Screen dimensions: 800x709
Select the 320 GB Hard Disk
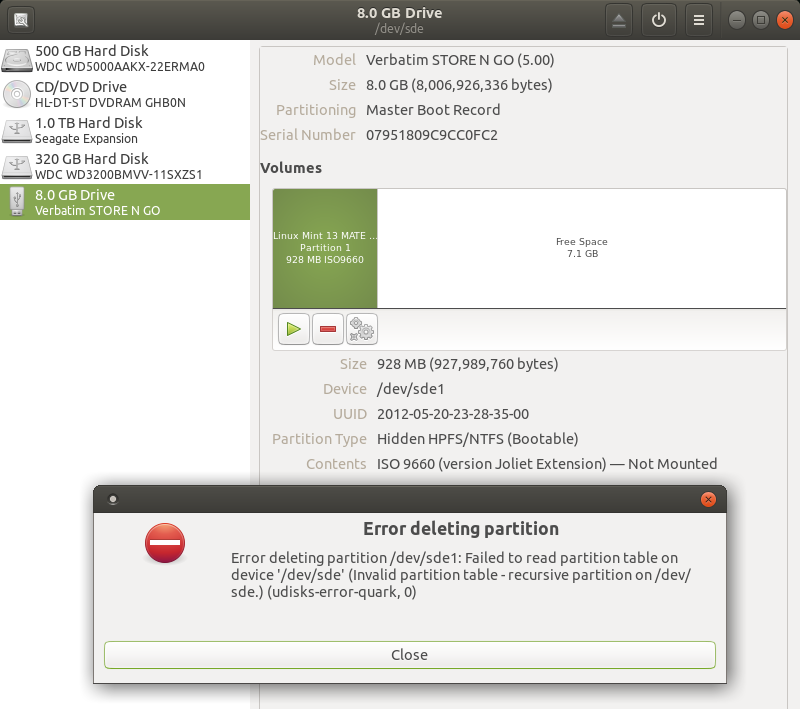pos(125,166)
